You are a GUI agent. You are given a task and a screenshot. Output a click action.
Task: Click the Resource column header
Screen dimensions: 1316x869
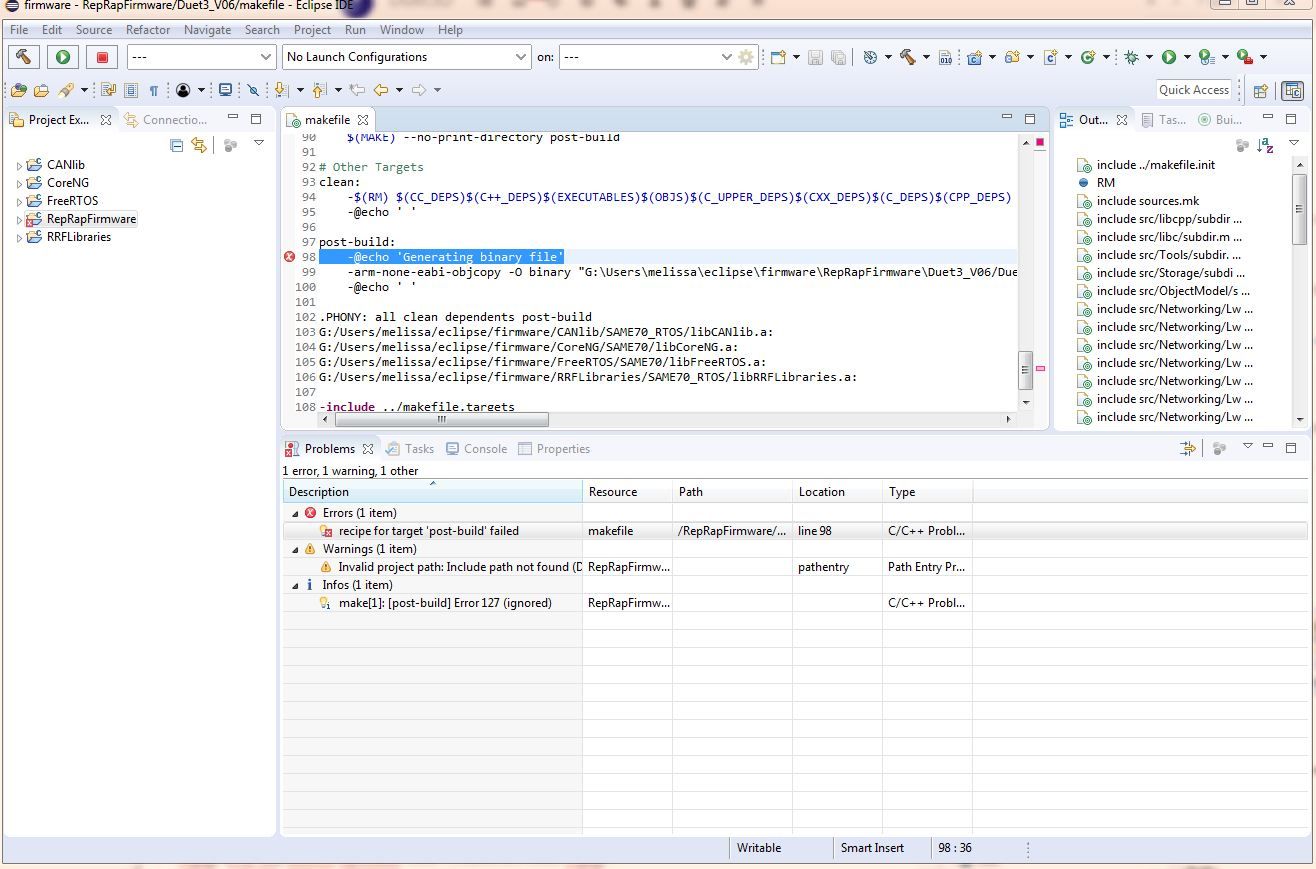pos(627,492)
